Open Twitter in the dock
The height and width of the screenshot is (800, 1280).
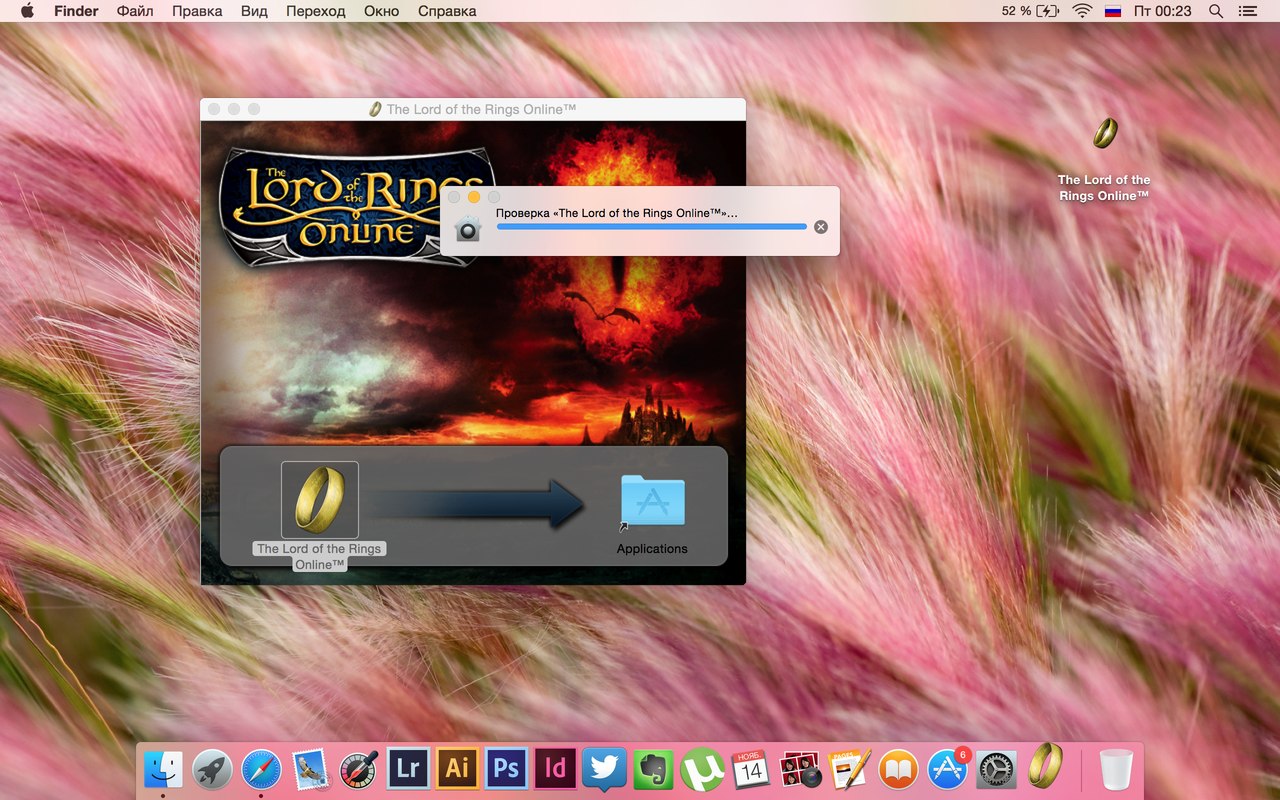pos(604,768)
